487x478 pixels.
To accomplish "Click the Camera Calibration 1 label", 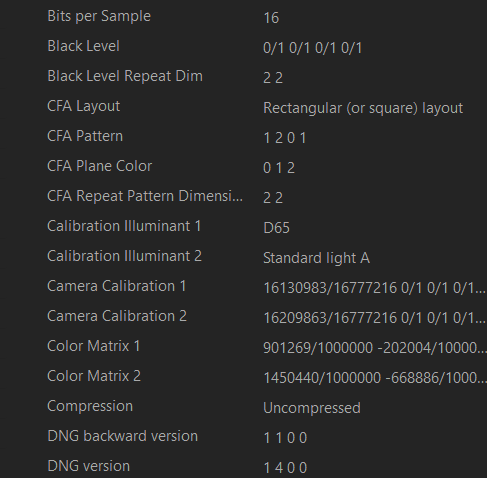I will [117, 286].
